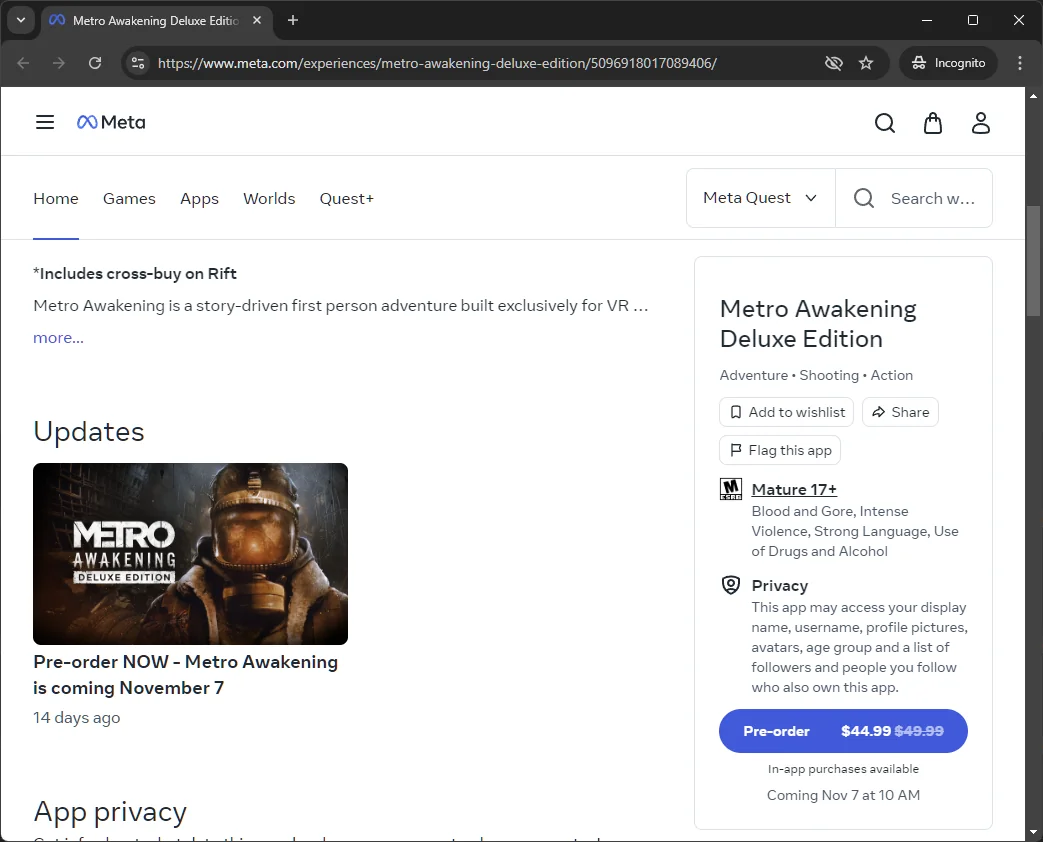Image resolution: width=1043 pixels, height=842 pixels.
Task: Select the Metro Awakening Deluxe Edition browser tab
Action: [157, 21]
